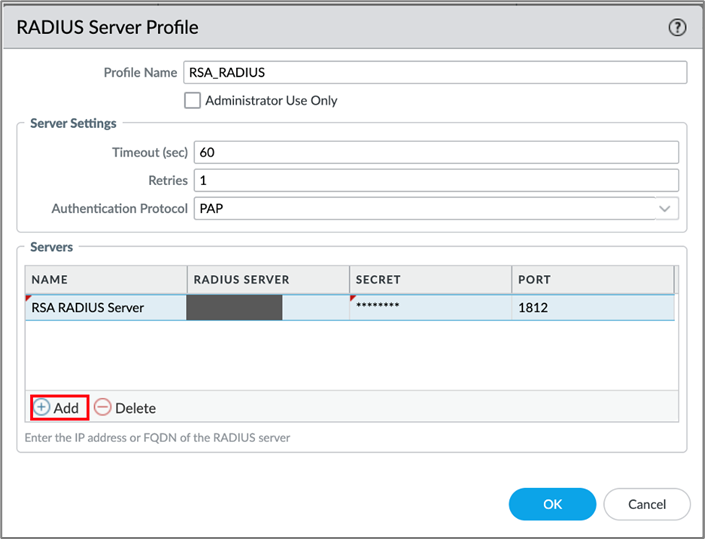Click the OK button
The width and height of the screenshot is (705, 539).
(x=552, y=504)
